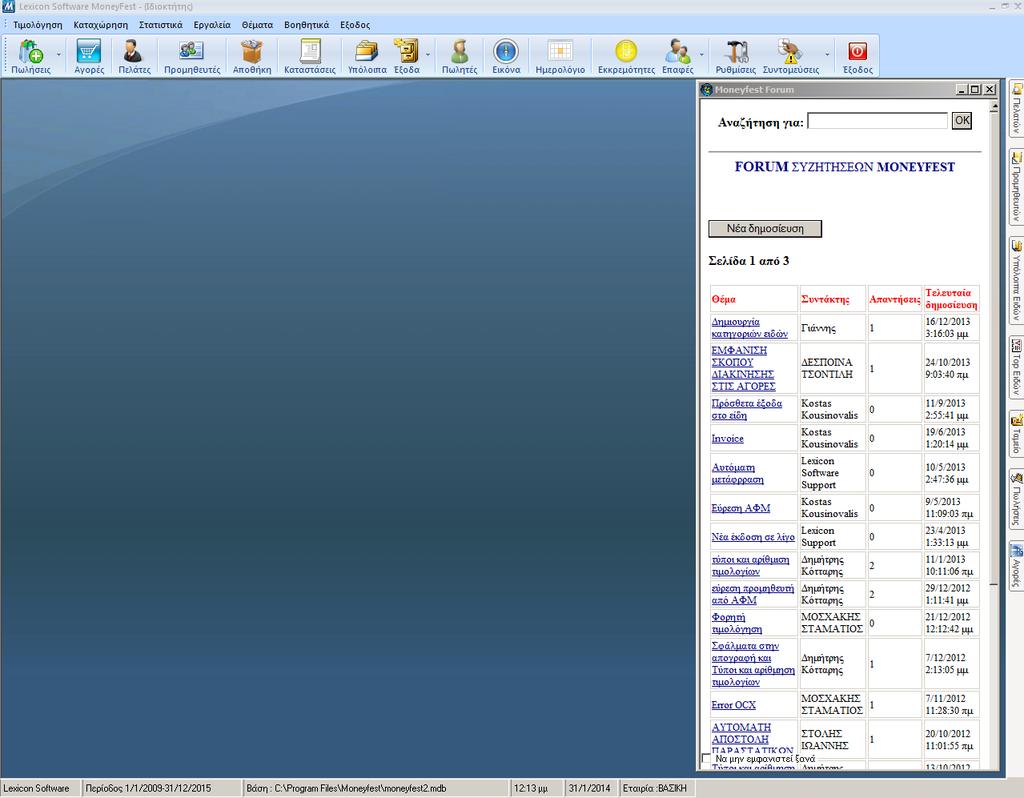Open the Σφάλματα στην απογραφή topic link

pos(753,663)
